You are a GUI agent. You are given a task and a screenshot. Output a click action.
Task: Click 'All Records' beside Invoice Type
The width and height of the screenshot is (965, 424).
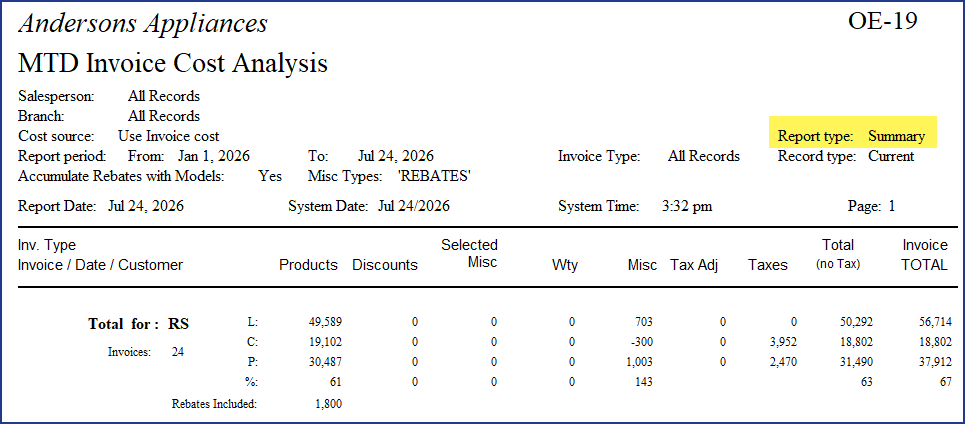point(703,156)
